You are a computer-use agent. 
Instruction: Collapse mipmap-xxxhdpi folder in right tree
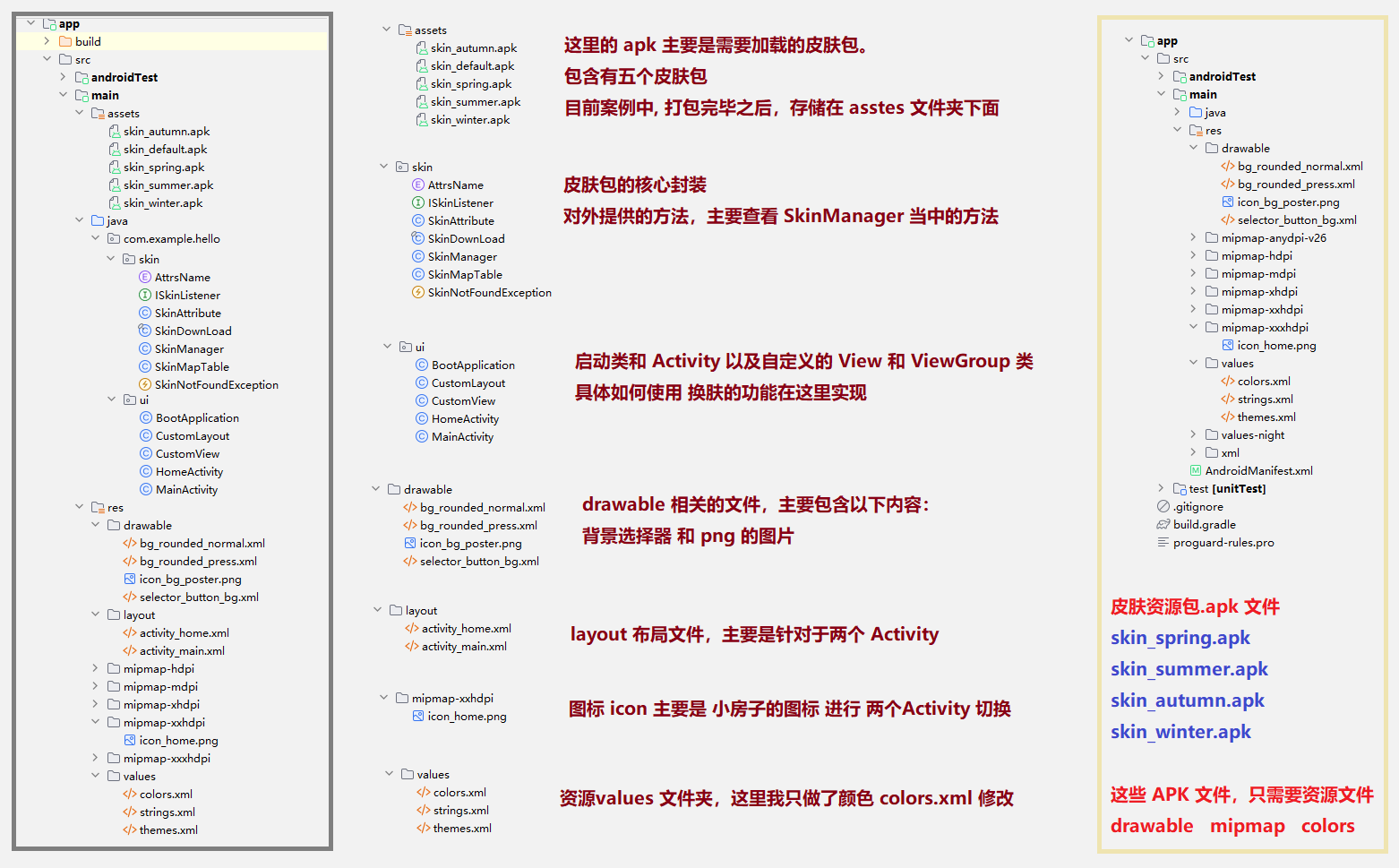point(1194,327)
